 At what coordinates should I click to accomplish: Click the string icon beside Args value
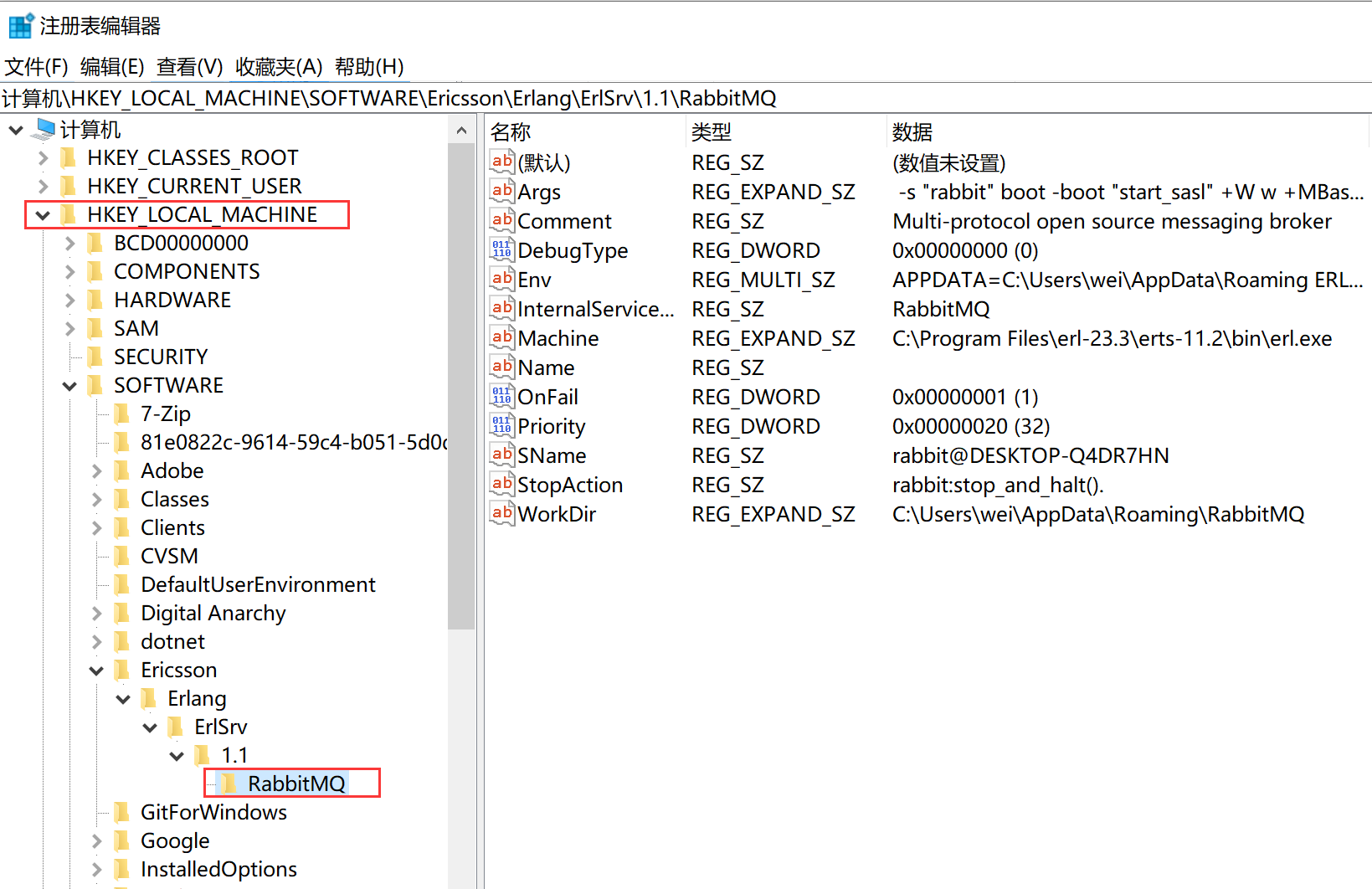click(502, 191)
